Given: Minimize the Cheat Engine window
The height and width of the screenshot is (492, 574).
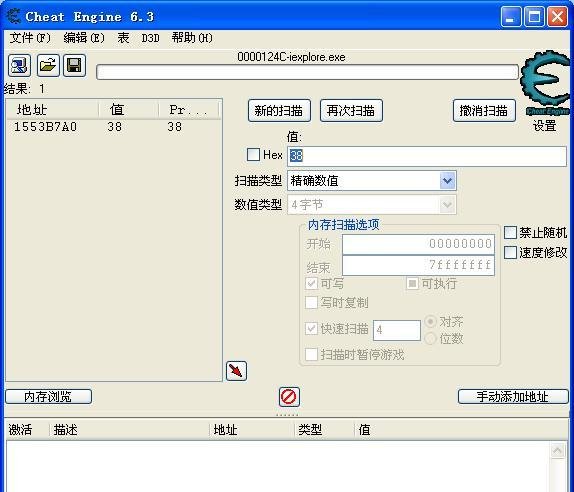Looking at the screenshot, I should coord(510,17).
